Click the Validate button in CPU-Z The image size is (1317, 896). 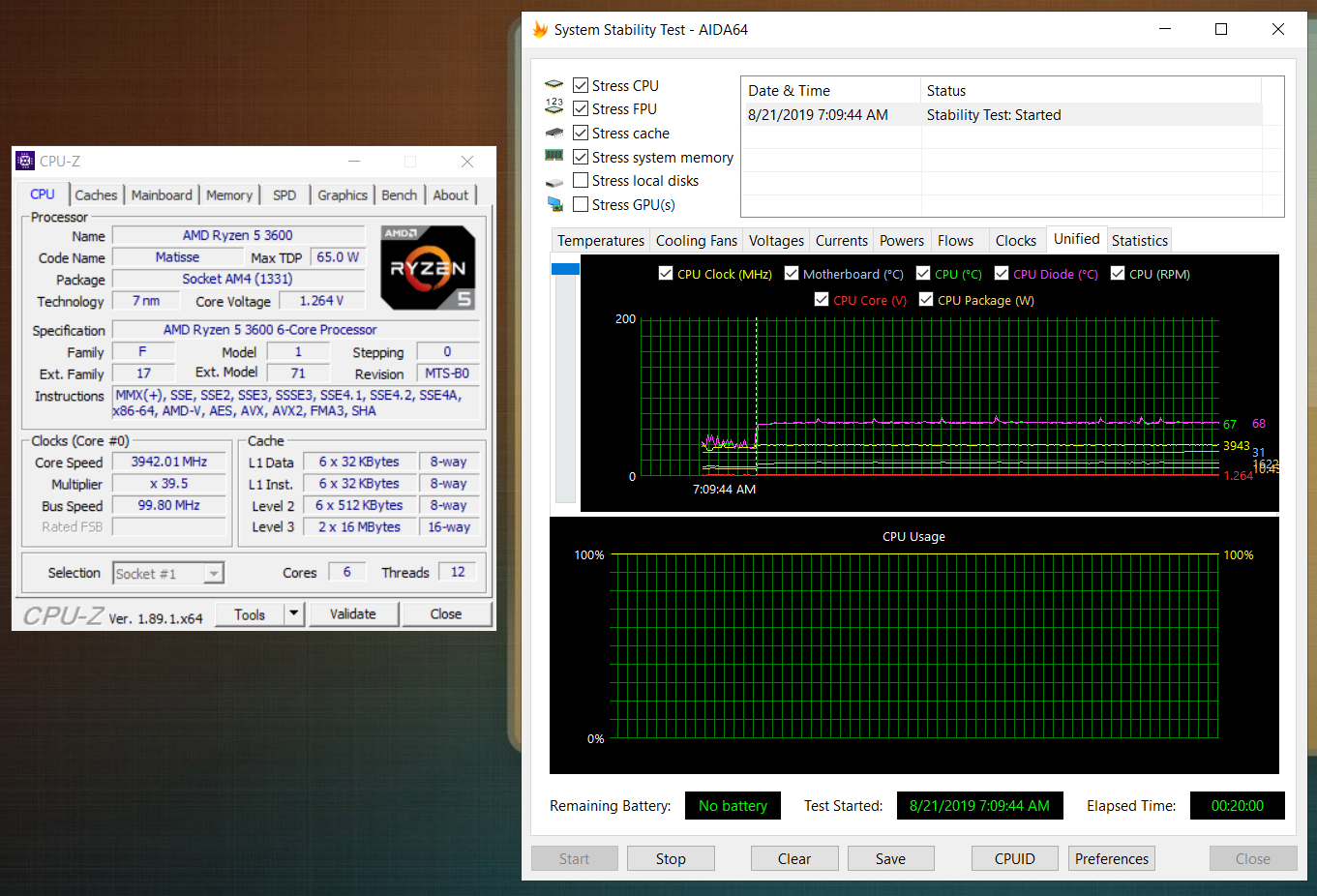click(353, 613)
